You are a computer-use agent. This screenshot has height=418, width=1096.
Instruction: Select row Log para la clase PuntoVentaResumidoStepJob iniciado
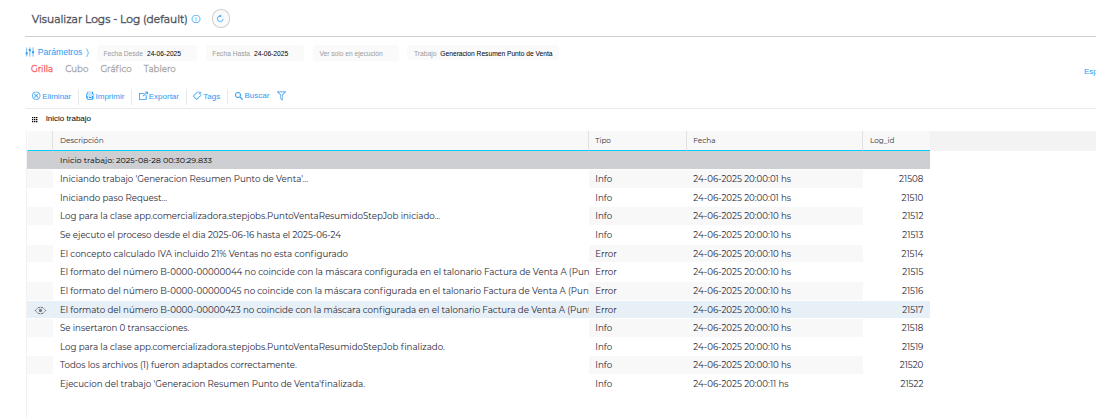(x=478, y=216)
